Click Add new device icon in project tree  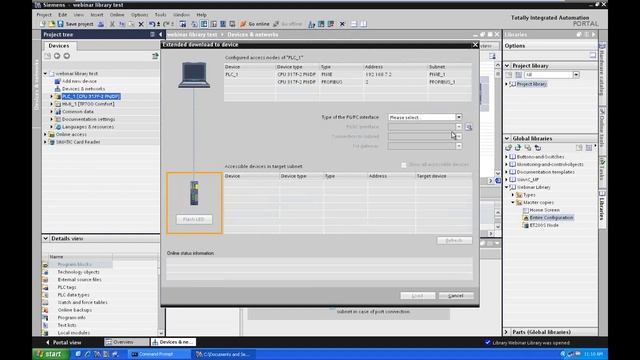click(58, 81)
